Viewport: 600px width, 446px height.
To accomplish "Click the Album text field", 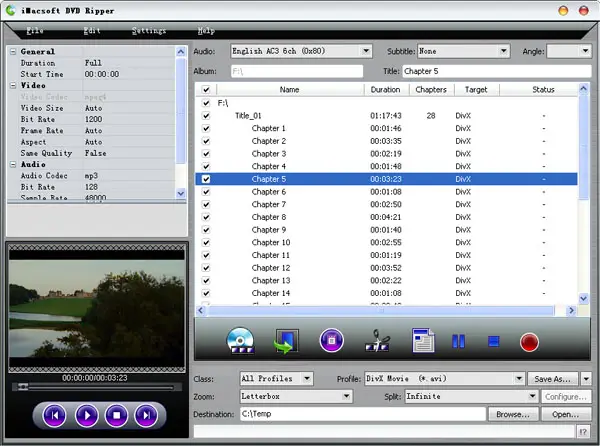I will tap(297, 71).
